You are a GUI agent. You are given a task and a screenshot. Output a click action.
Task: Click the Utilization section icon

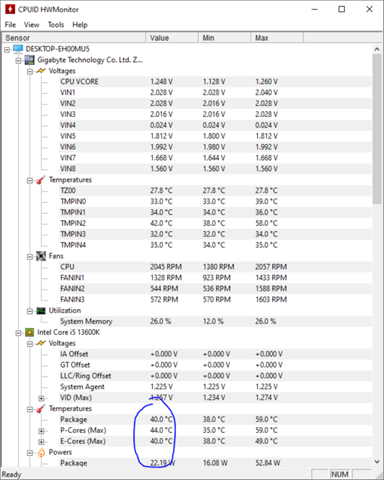click(41, 311)
